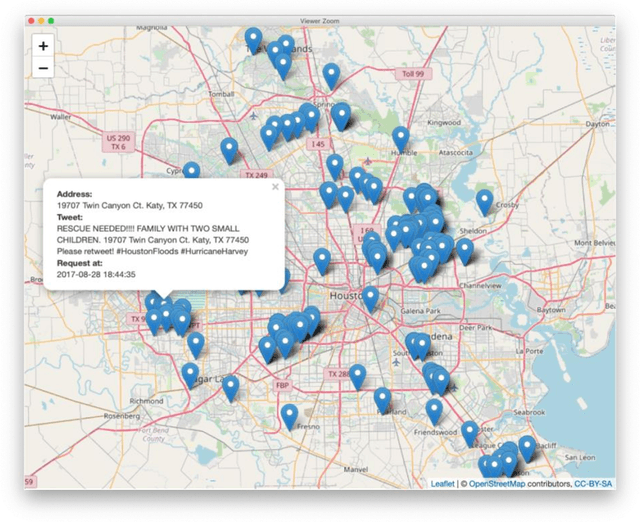This screenshot has width=640, height=522.
Task: Click the easternmost marker near the bay
Action: pos(527,447)
